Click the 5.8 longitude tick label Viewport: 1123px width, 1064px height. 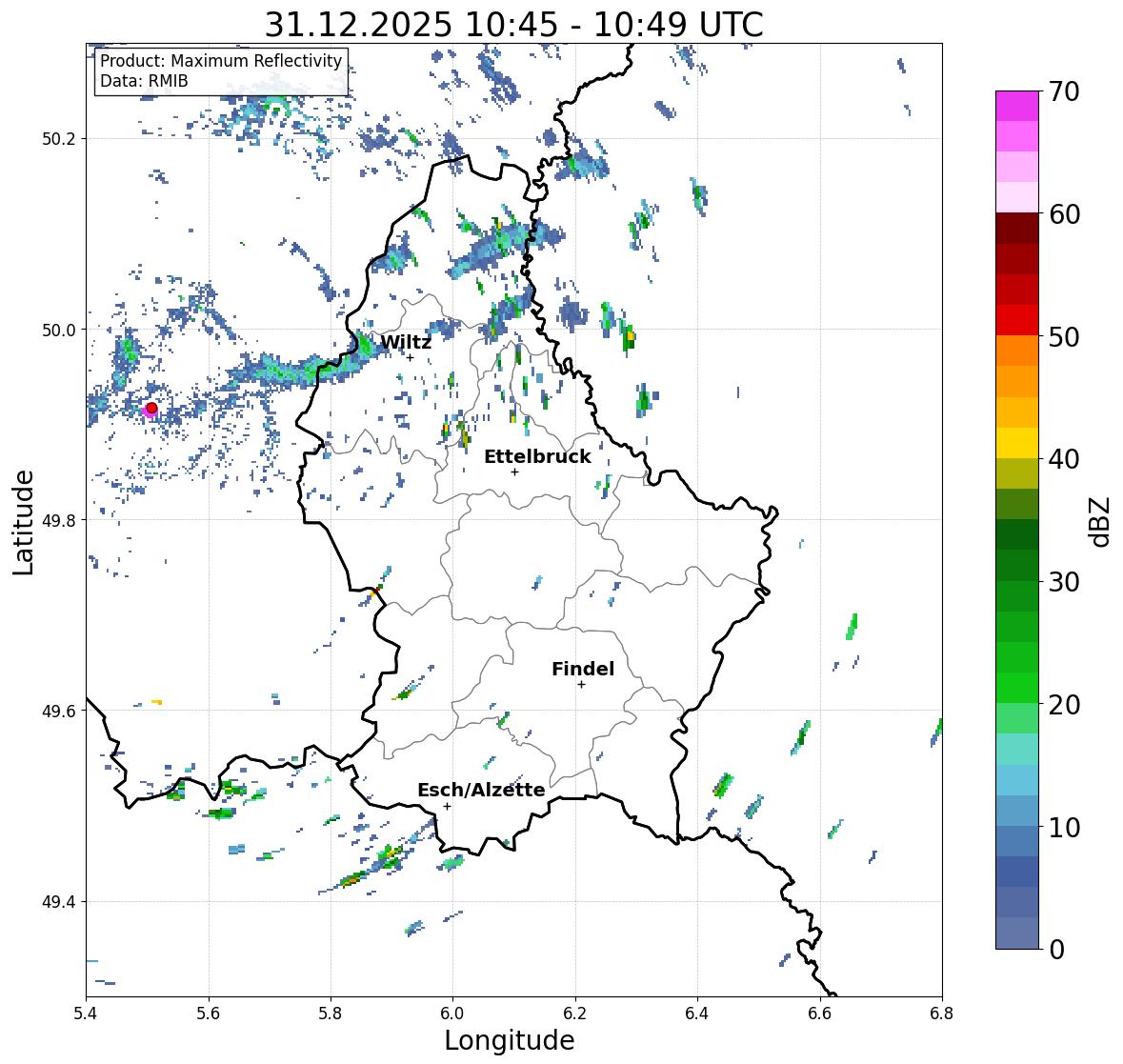click(x=331, y=1014)
